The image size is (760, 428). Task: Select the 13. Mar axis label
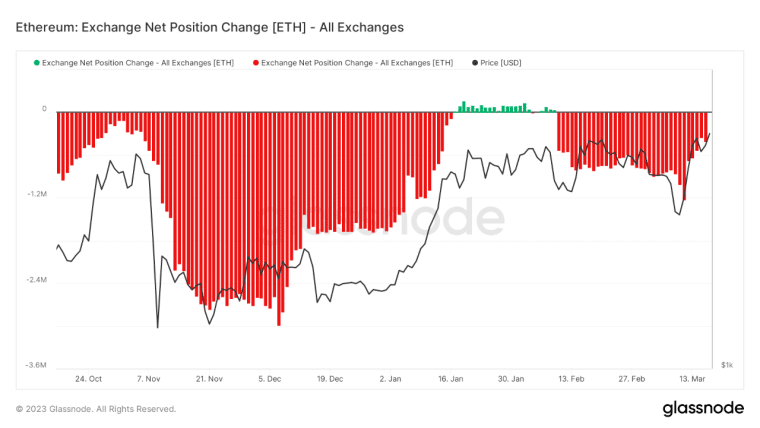pyautogui.click(x=692, y=379)
